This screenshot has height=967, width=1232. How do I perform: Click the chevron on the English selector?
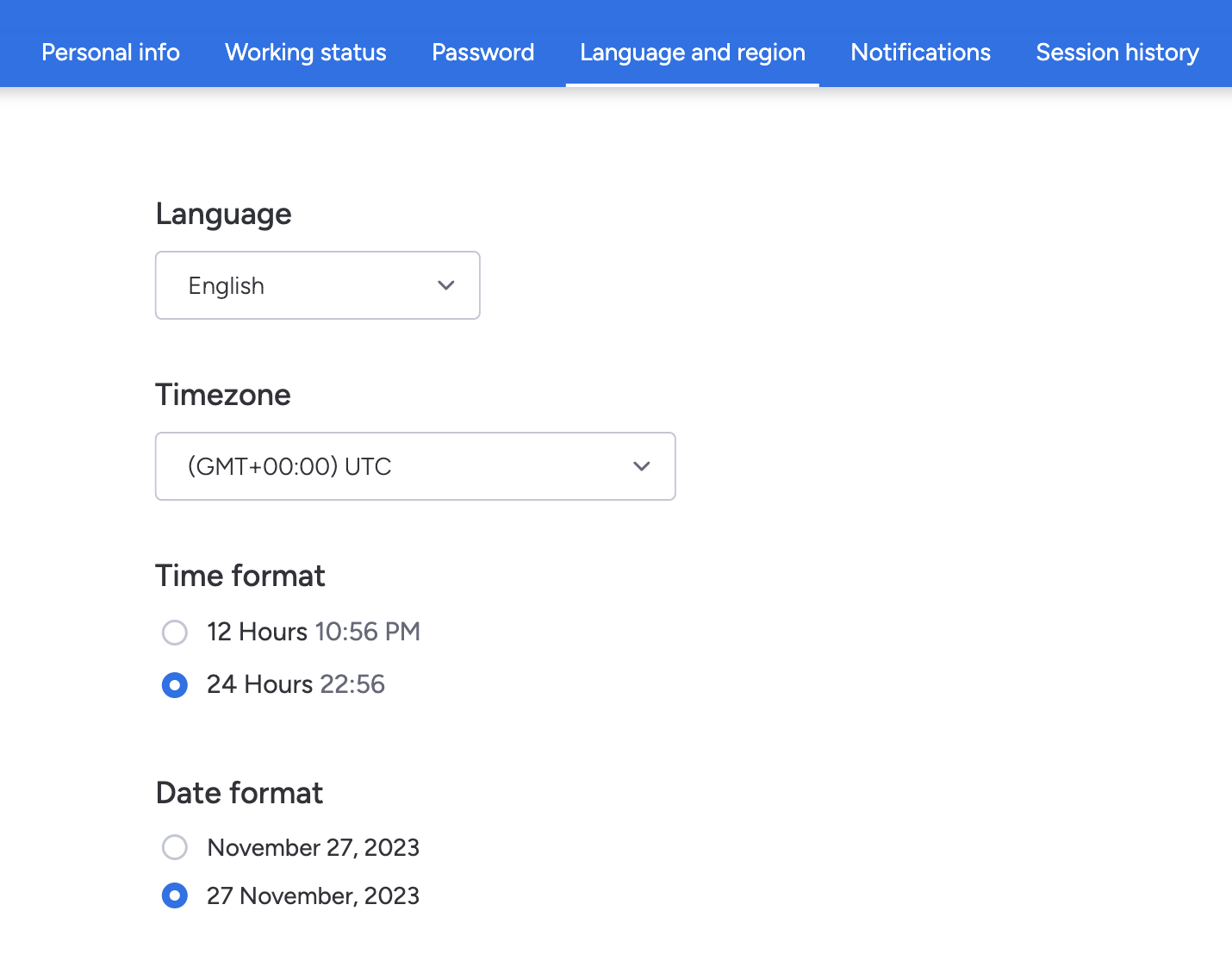tap(446, 285)
